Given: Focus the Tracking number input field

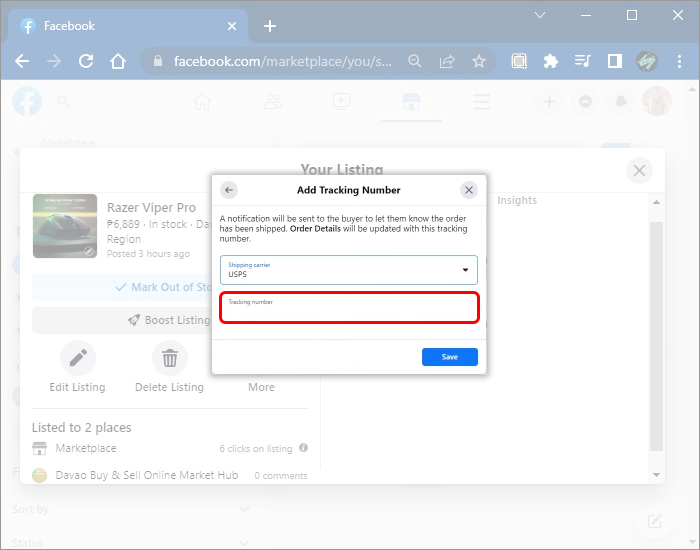Looking at the screenshot, I should click(349, 307).
